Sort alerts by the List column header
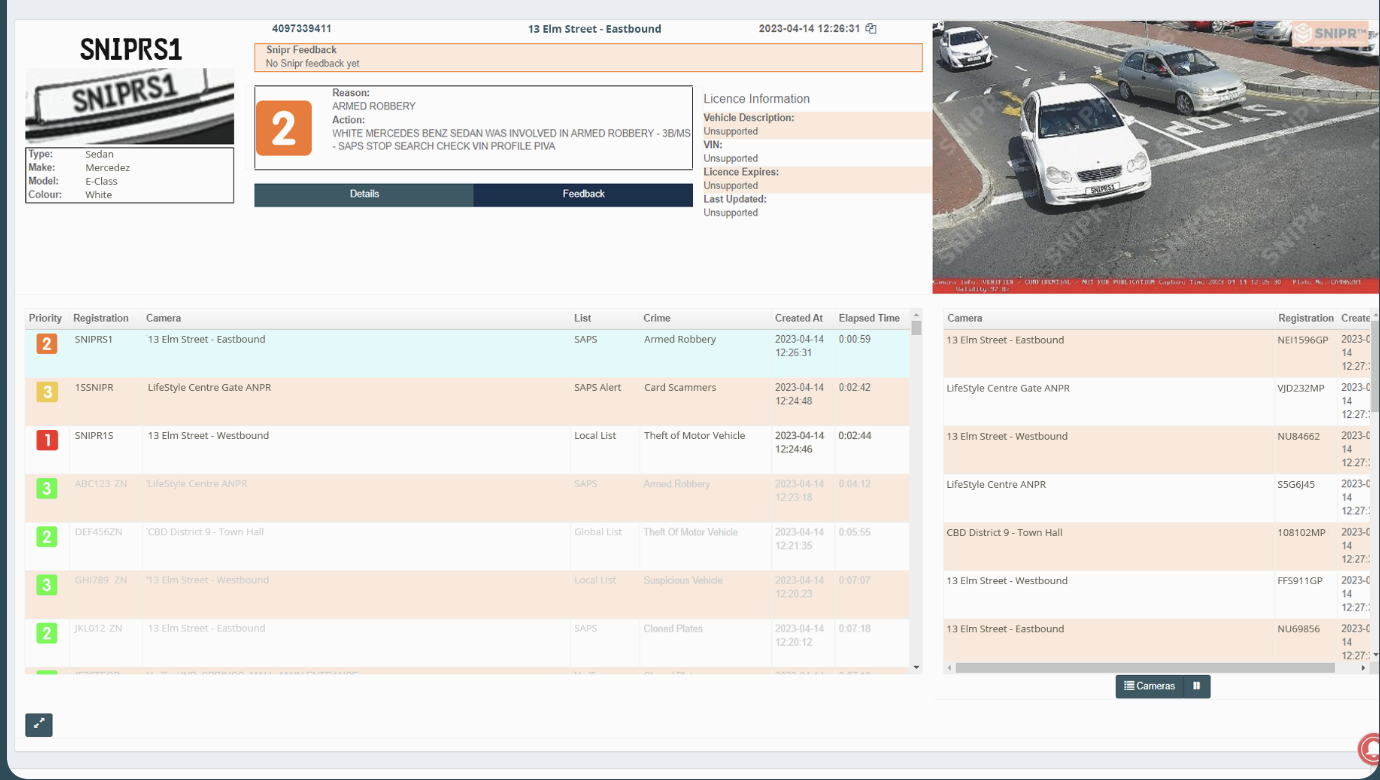 click(x=583, y=318)
